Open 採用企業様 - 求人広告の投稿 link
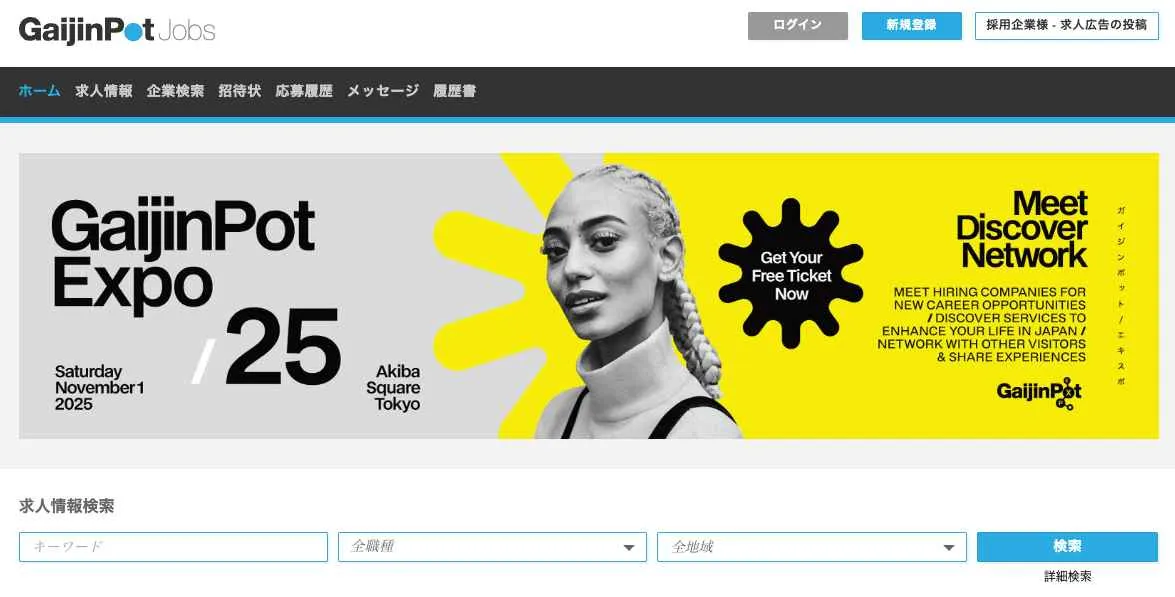The image size is (1175, 597). (1066, 25)
